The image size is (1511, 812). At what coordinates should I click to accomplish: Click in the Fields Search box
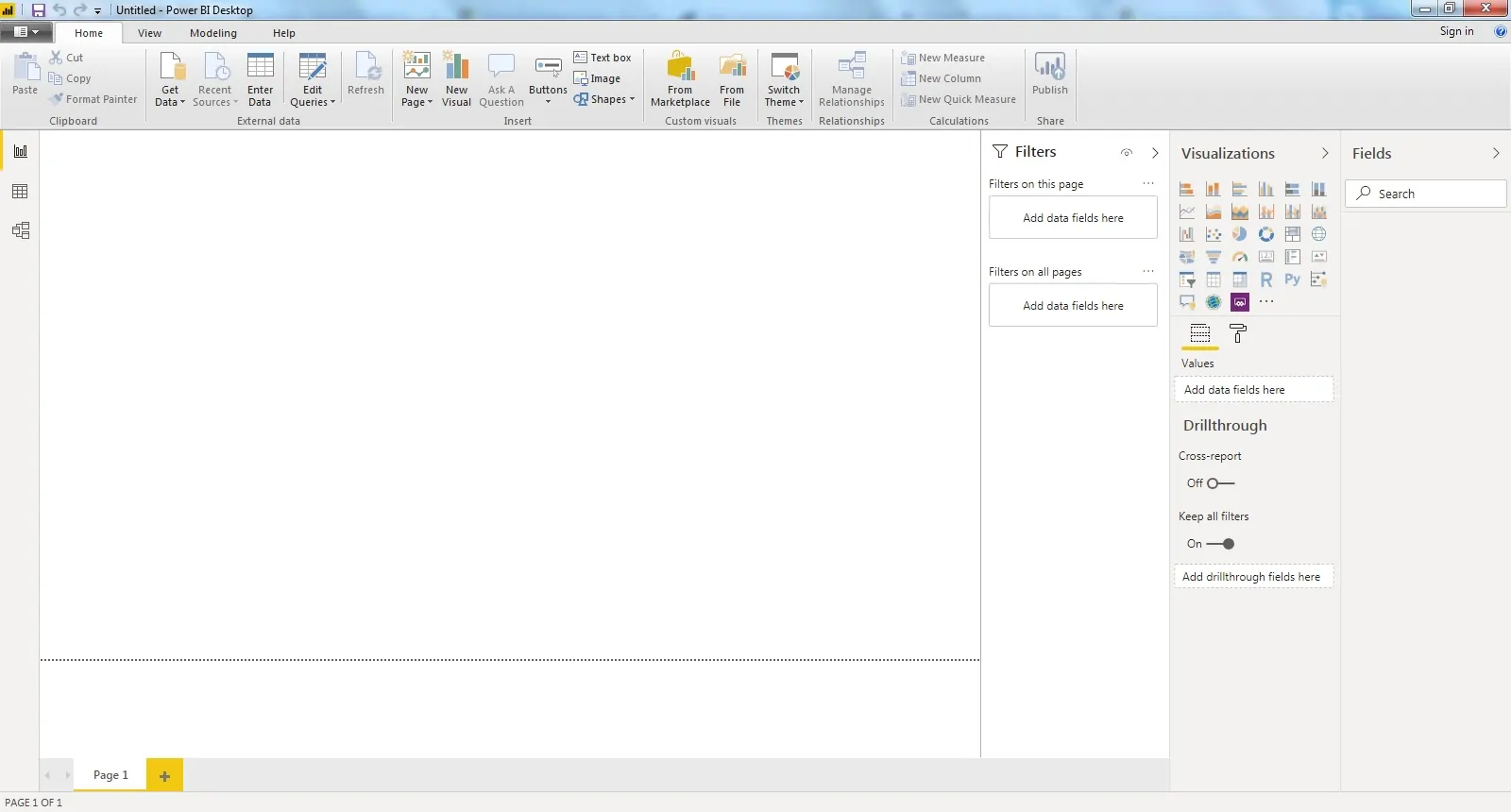pyautogui.click(x=1426, y=194)
